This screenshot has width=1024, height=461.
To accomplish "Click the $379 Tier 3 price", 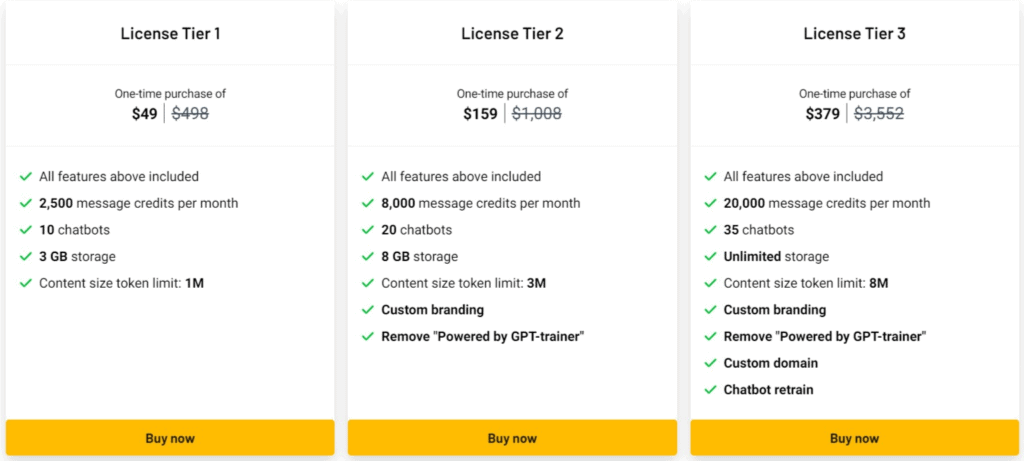I will point(823,114).
